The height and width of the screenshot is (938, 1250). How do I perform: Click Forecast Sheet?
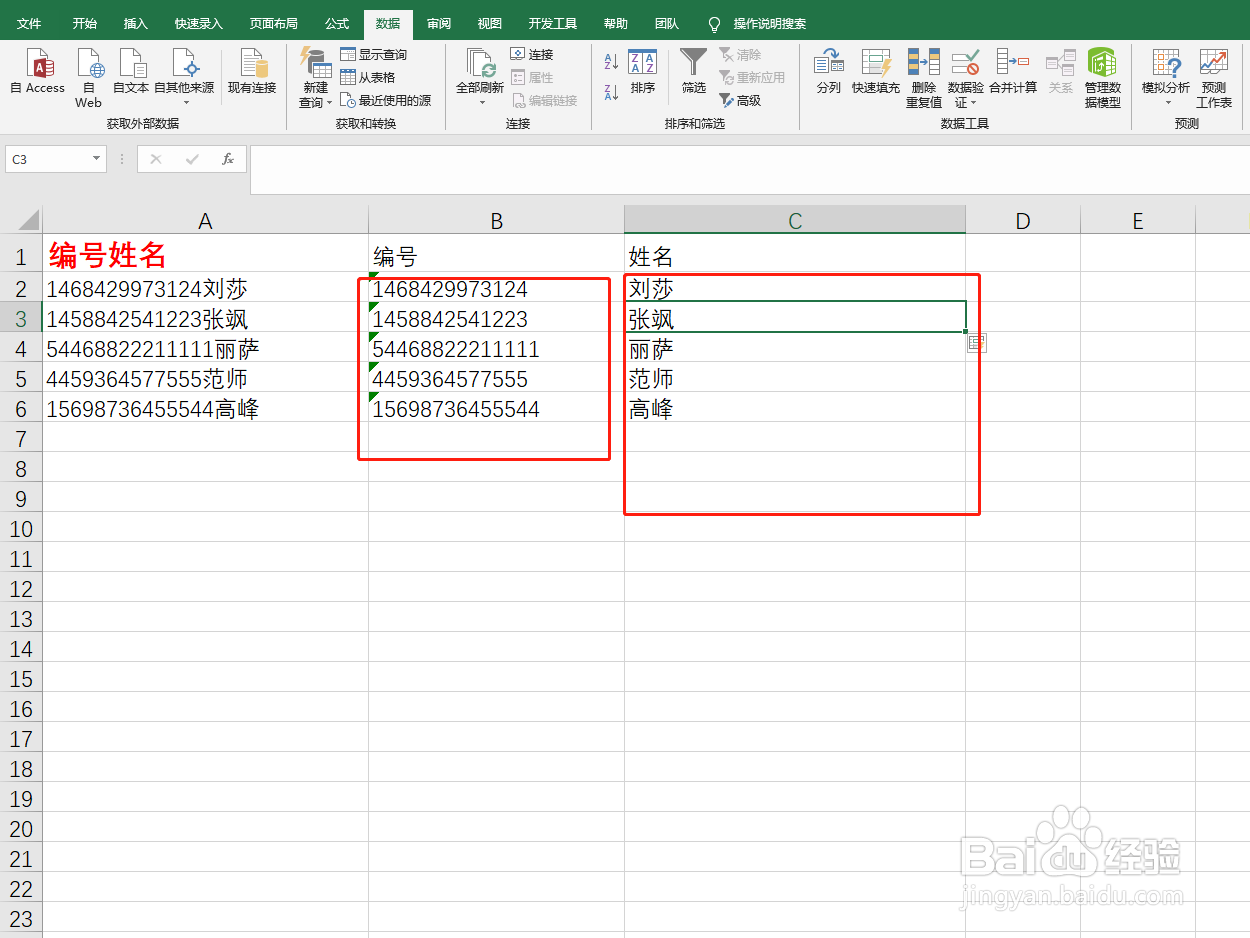click(1214, 78)
